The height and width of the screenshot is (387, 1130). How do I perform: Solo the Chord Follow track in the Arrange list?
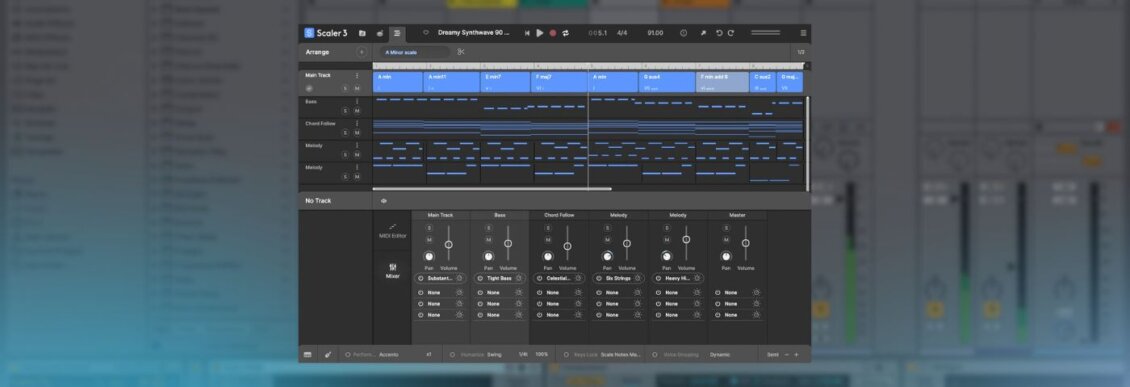click(x=345, y=133)
